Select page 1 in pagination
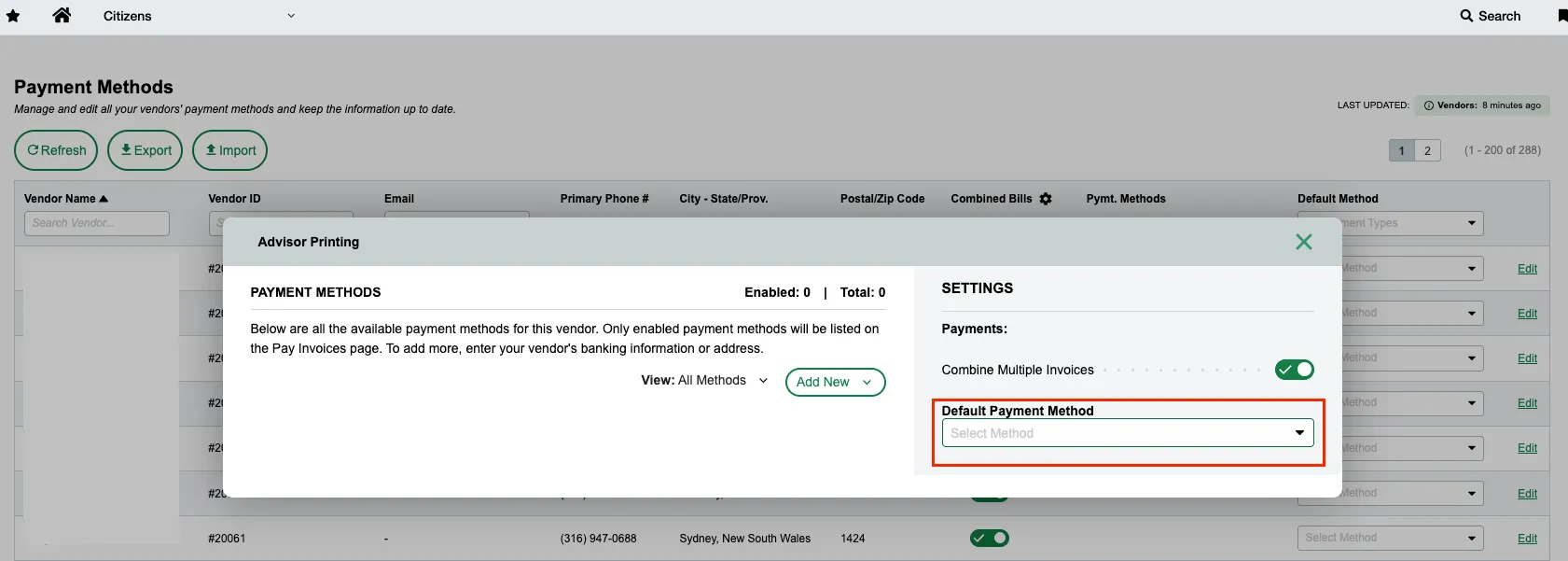 coord(1401,150)
